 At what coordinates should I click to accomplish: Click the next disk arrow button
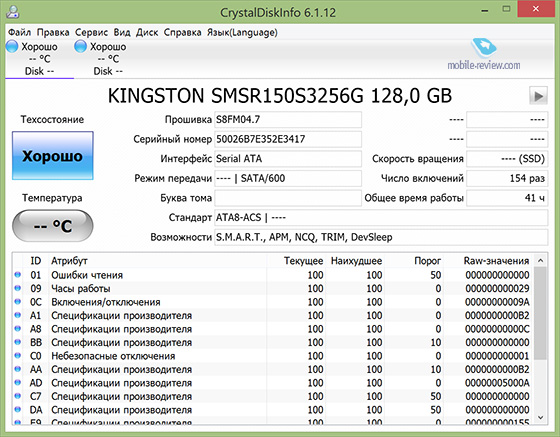538,96
